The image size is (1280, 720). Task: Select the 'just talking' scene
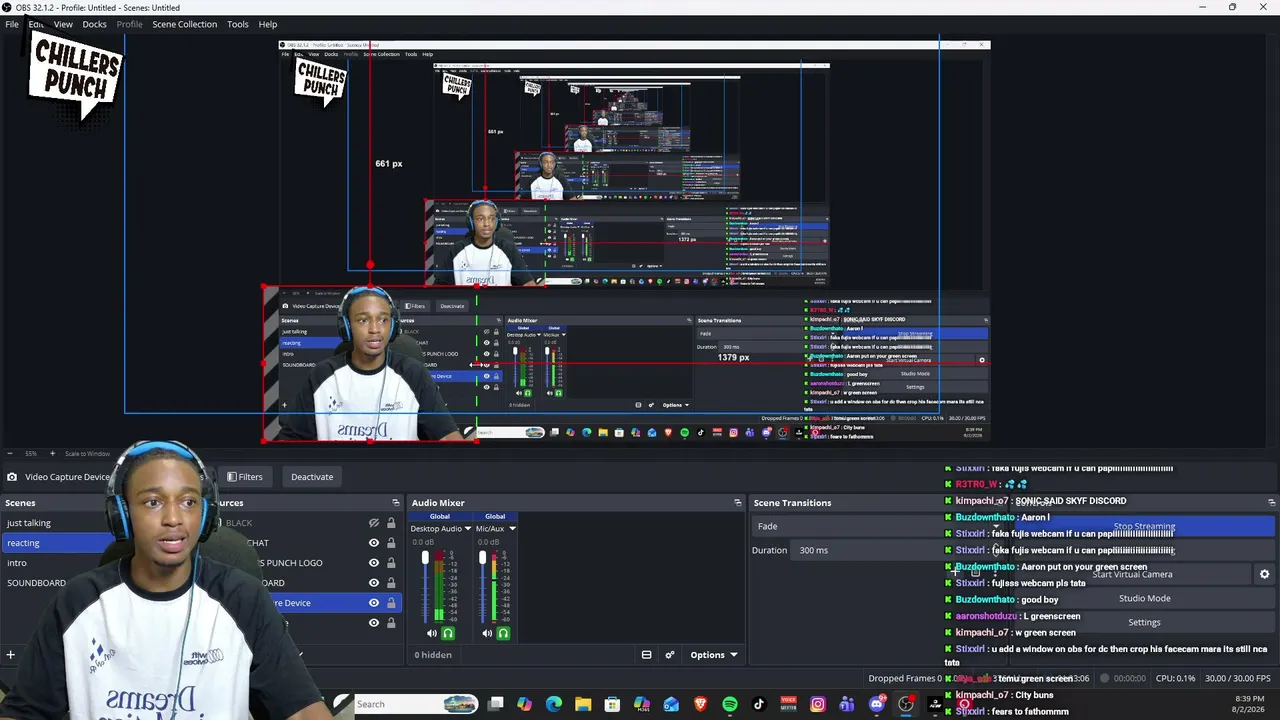[58, 523]
